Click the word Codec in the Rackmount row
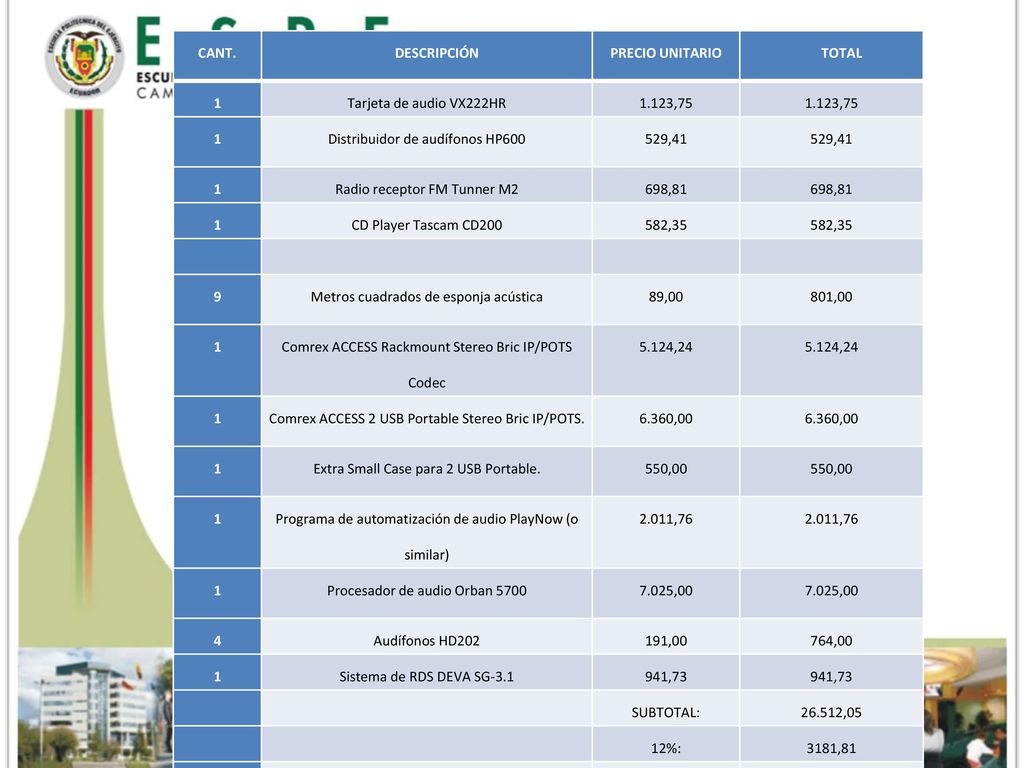1024x768 pixels. pyautogui.click(x=426, y=383)
